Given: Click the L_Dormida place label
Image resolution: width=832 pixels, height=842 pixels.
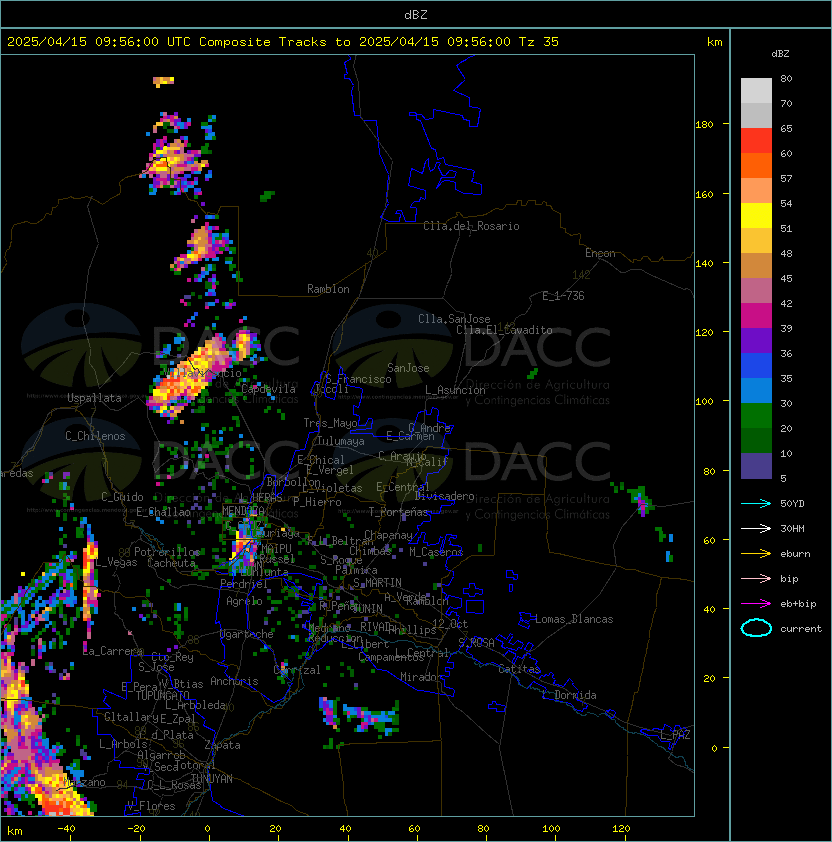Looking at the screenshot, I should (x=569, y=695).
